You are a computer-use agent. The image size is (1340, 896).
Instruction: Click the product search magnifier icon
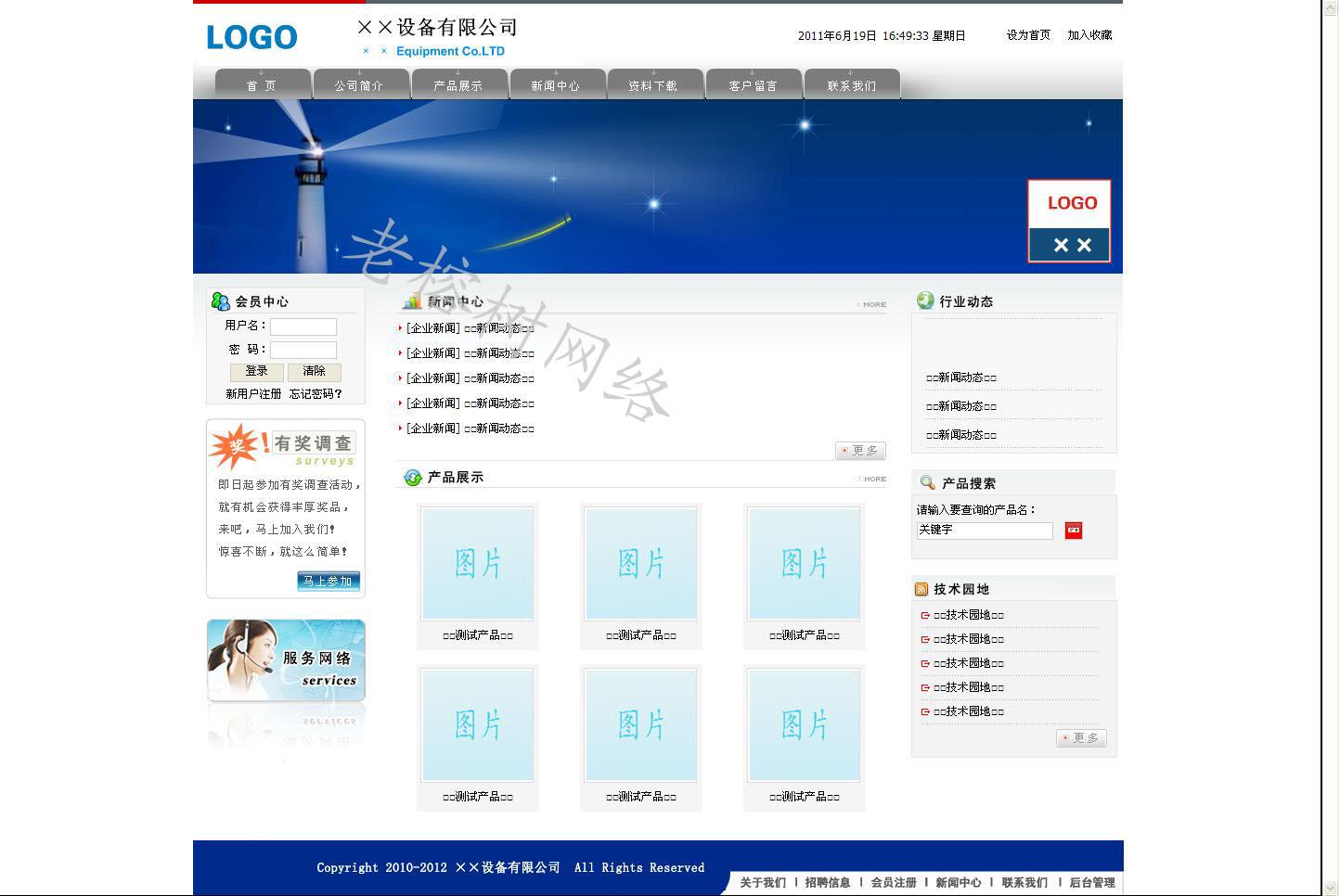tap(927, 482)
